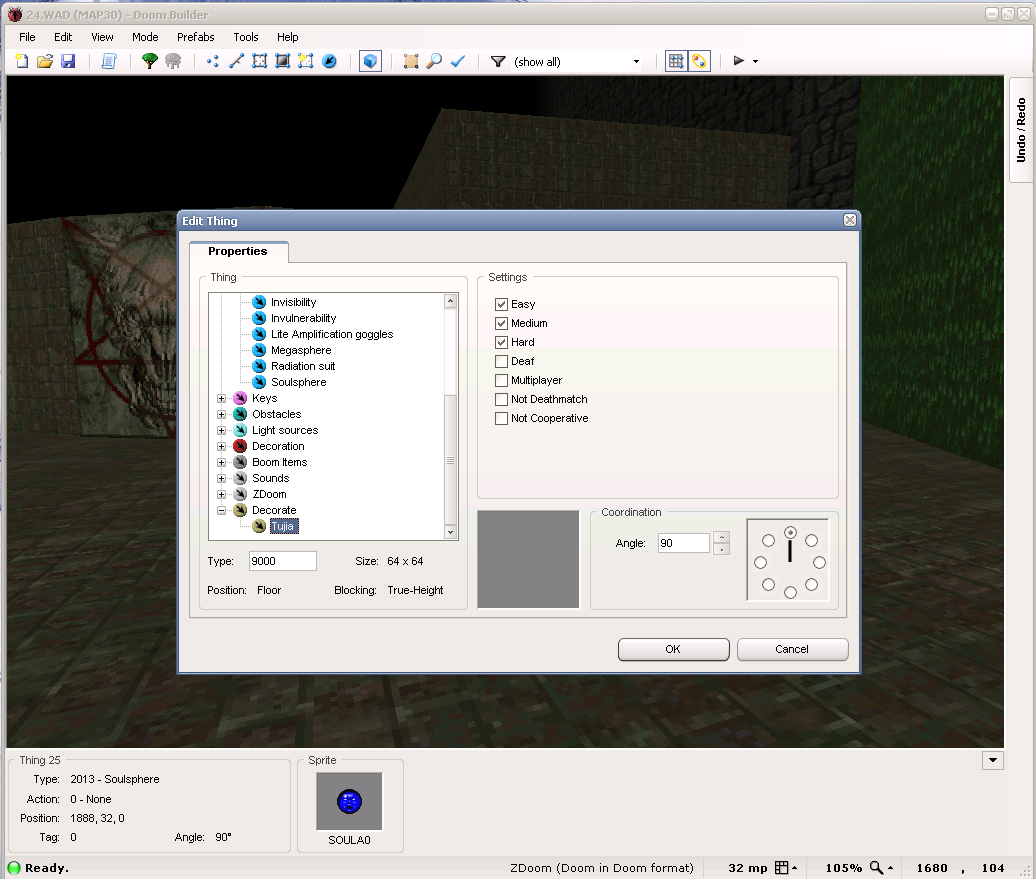Check the Not Cooperative option
The height and width of the screenshot is (879, 1036).
[x=501, y=418]
